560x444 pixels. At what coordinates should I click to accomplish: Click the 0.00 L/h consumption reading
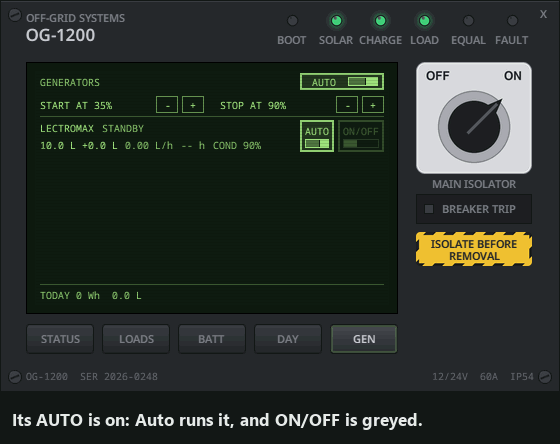tap(149, 146)
